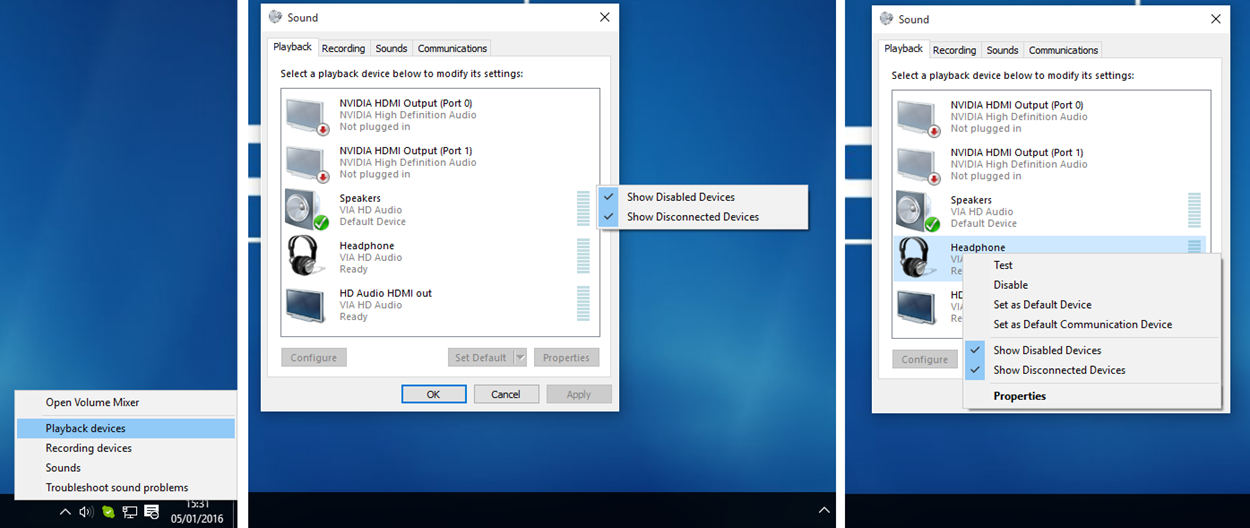Click NVIDIA HDMI Output (Port 0) monitor icon, right window
The height and width of the screenshot is (528, 1250).
[918, 117]
